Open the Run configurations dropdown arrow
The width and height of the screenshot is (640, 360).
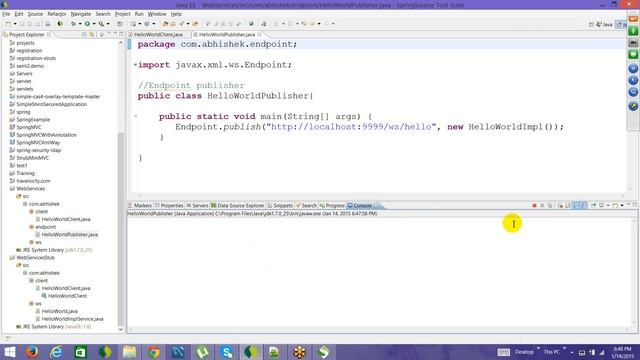click(x=94, y=24)
